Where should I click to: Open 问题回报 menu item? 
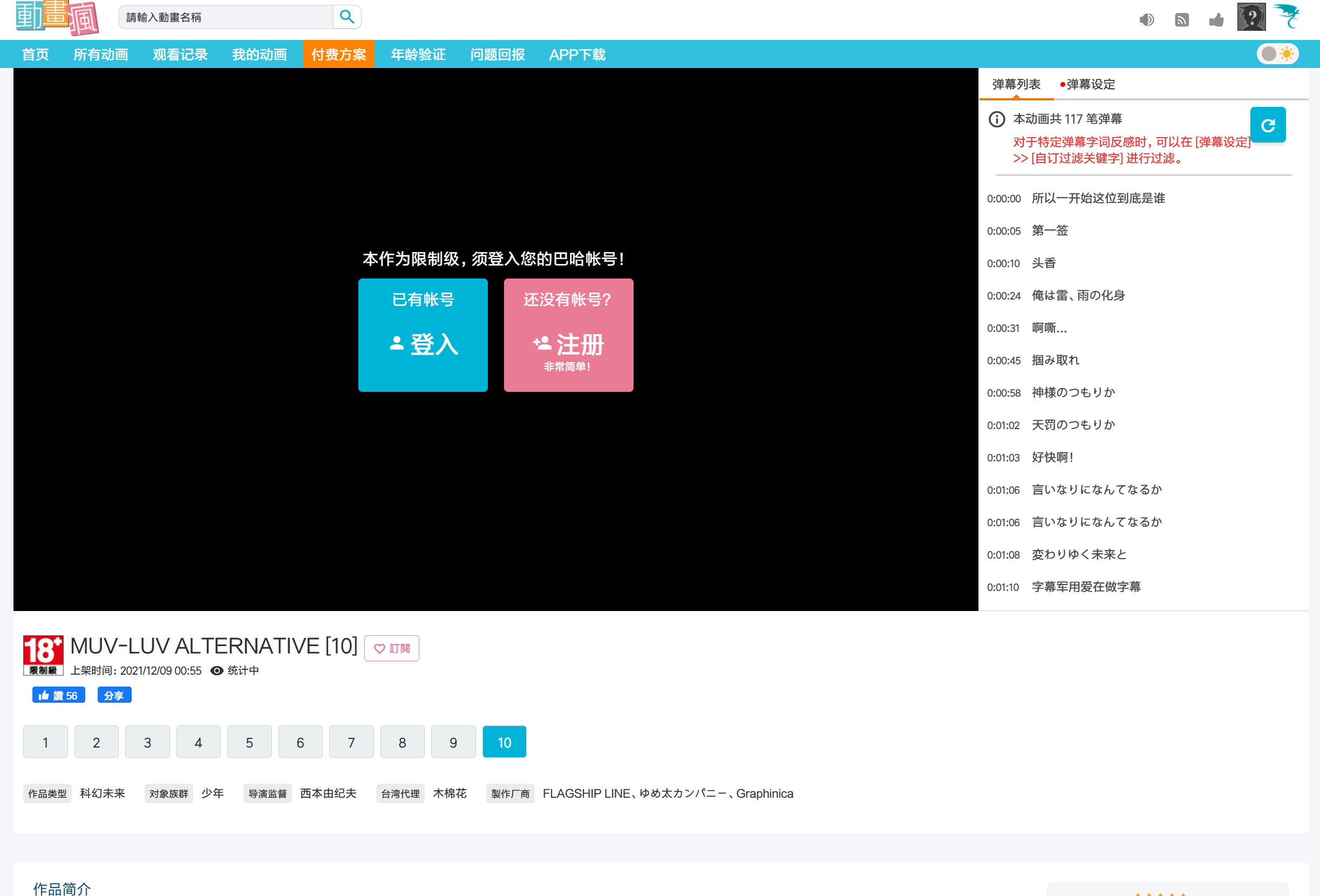point(497,55)
